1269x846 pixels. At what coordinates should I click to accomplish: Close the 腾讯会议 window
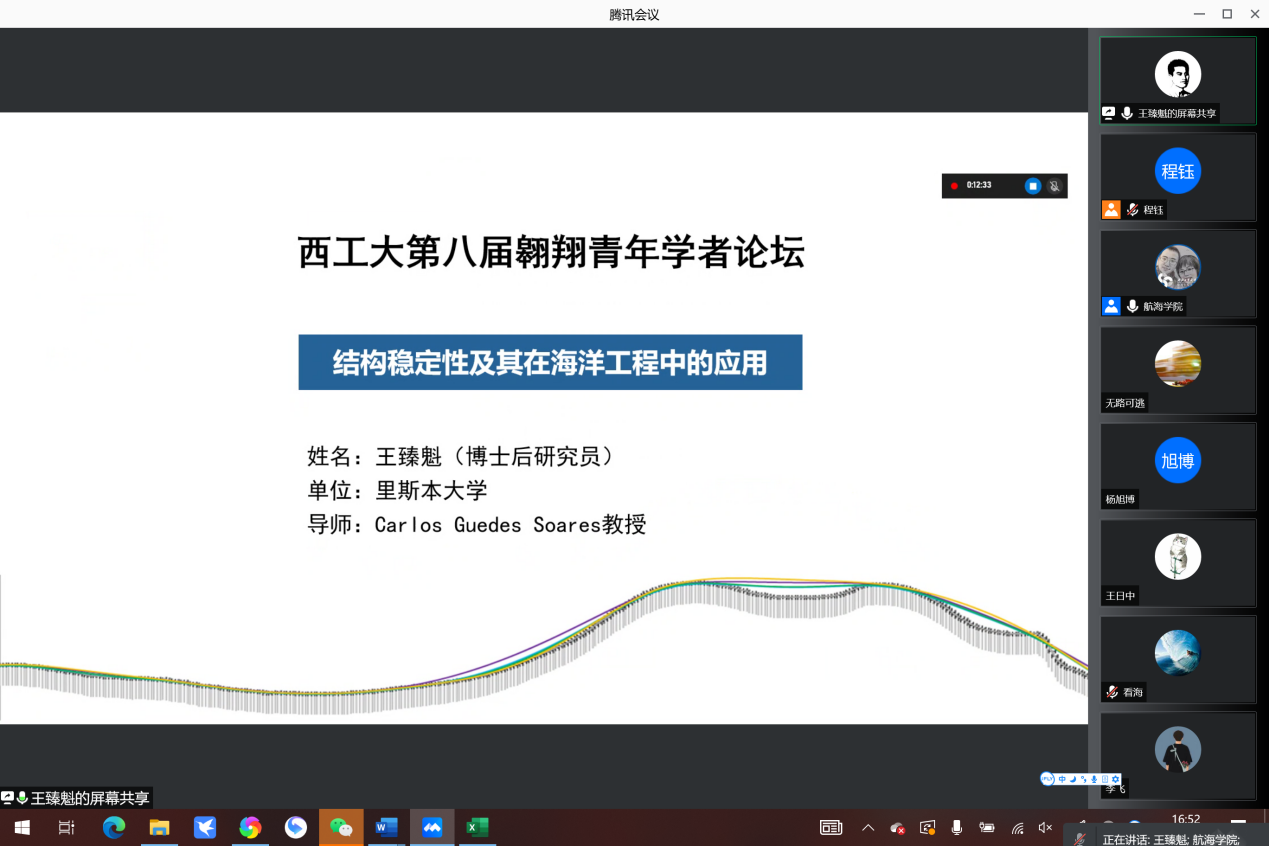point(1254,14)
